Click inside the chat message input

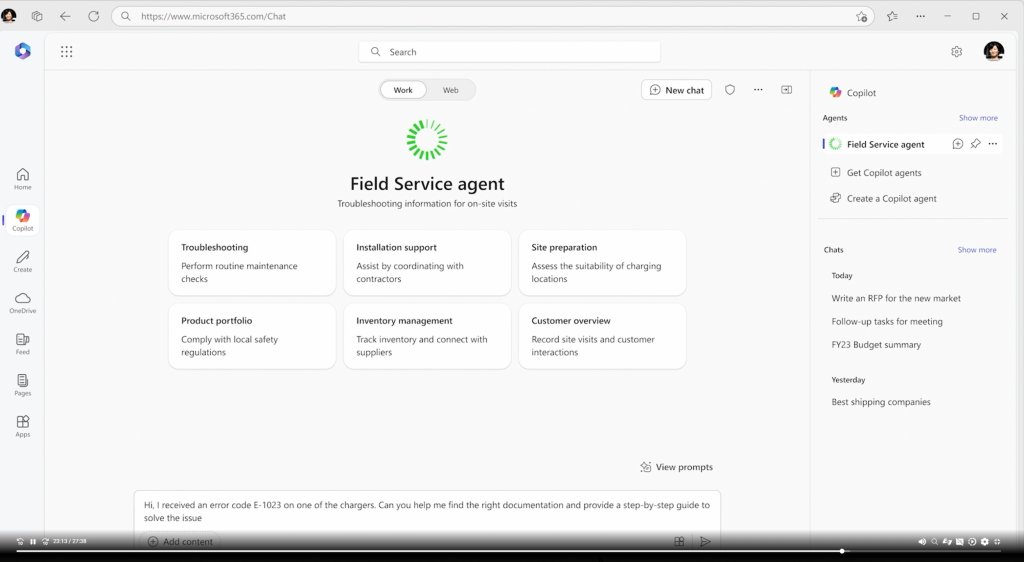pos(427,511)
